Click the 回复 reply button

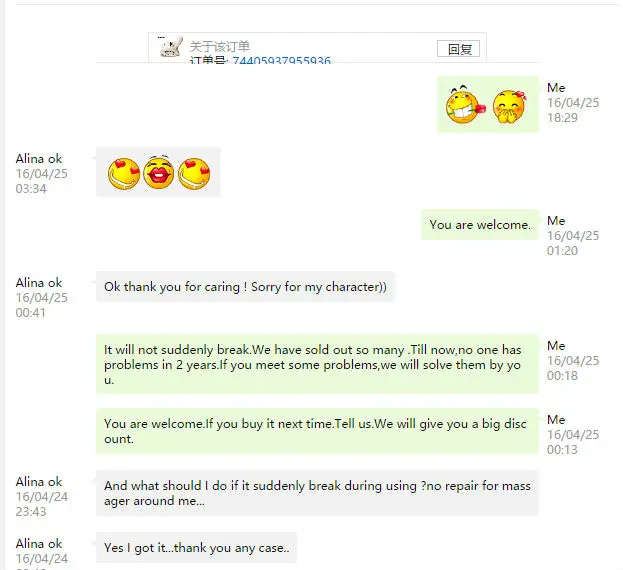(458, 49)
